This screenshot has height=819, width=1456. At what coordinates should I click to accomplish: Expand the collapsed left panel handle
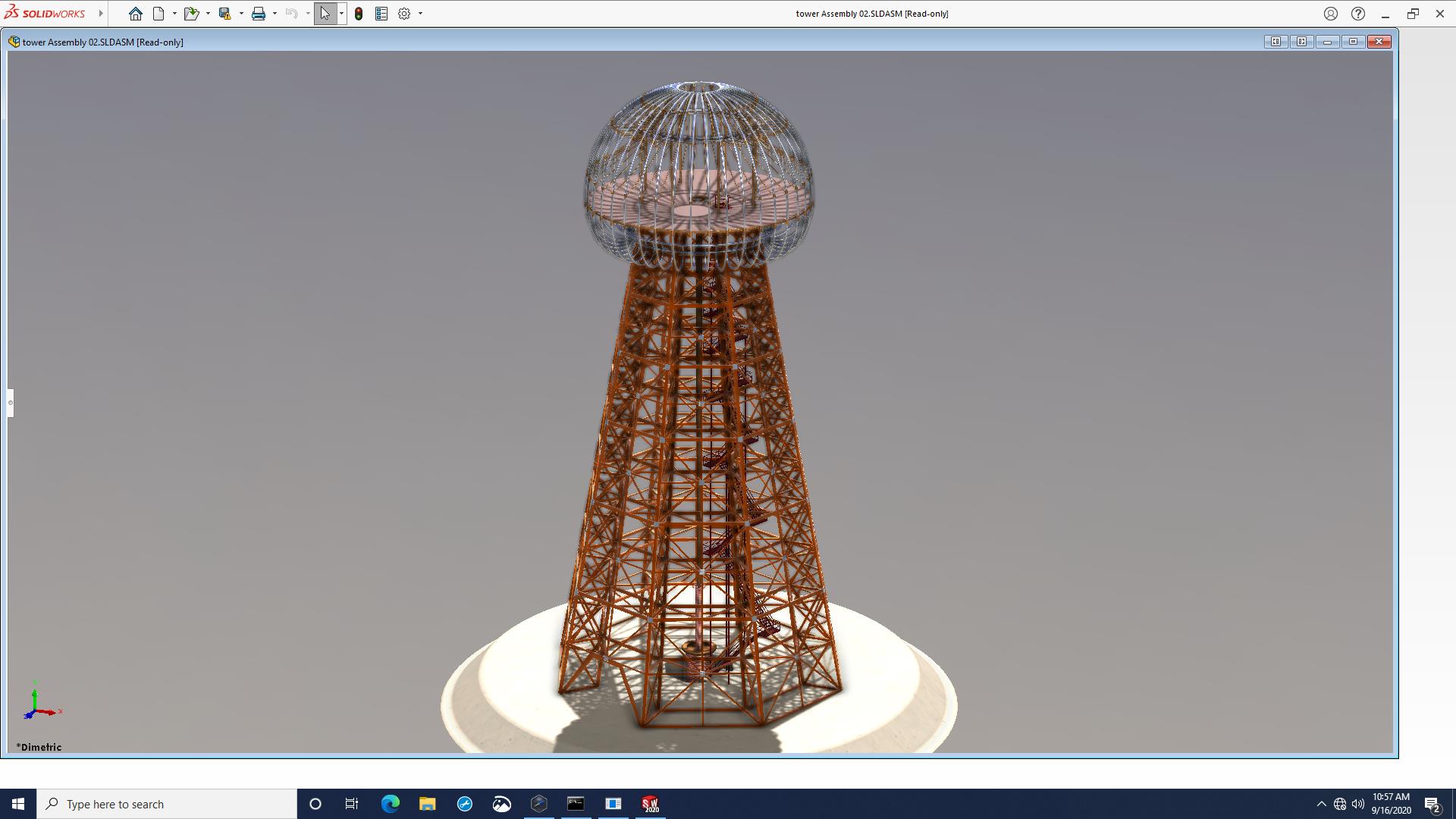[x=11, y=403]
